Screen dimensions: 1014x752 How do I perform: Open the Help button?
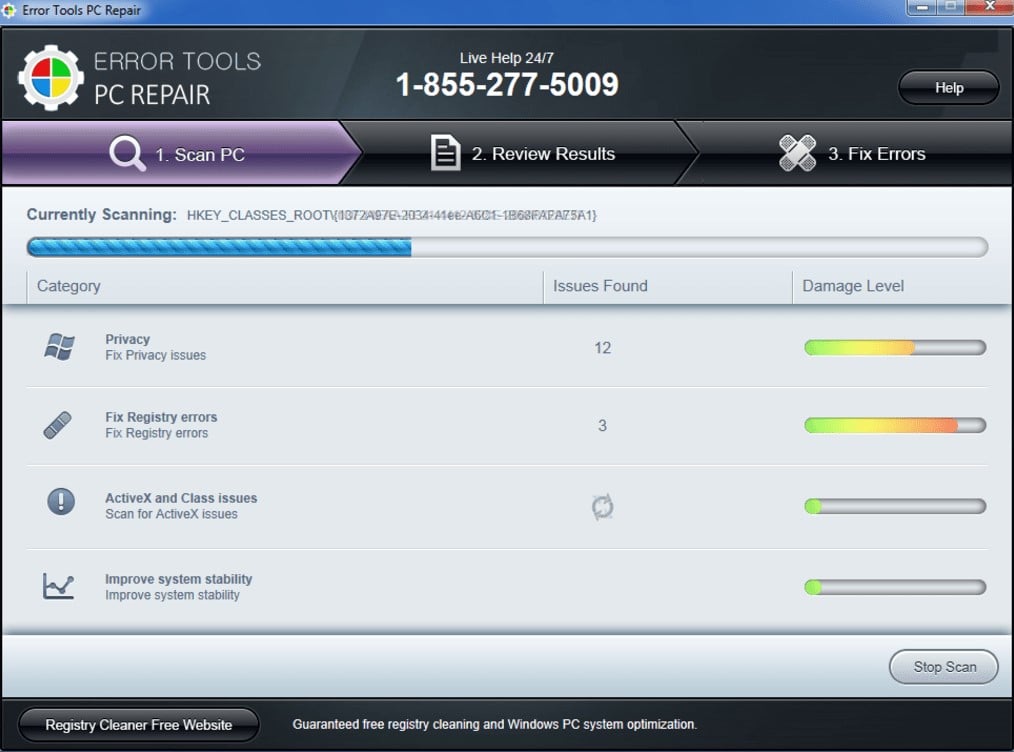click(x=948, y=88)
